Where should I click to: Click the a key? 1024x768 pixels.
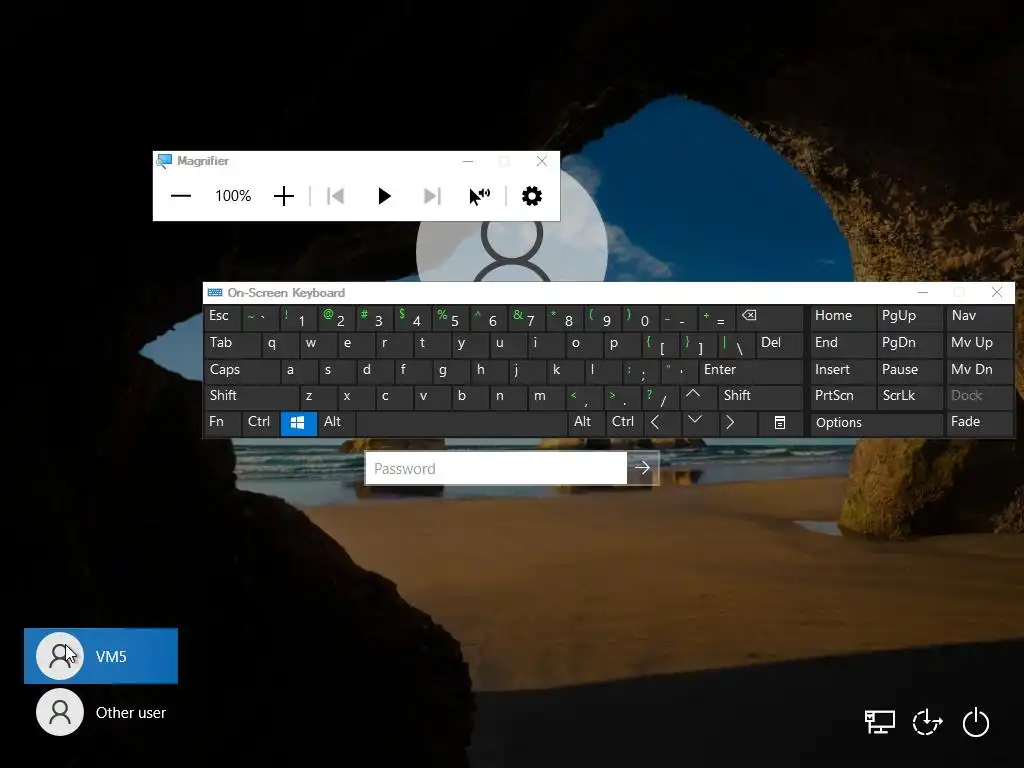298,370
